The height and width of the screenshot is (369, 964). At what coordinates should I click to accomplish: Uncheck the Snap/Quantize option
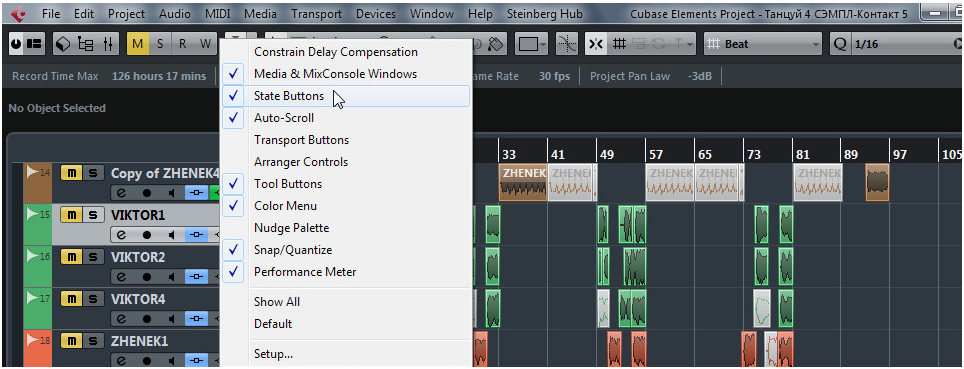tap(347, 250)
